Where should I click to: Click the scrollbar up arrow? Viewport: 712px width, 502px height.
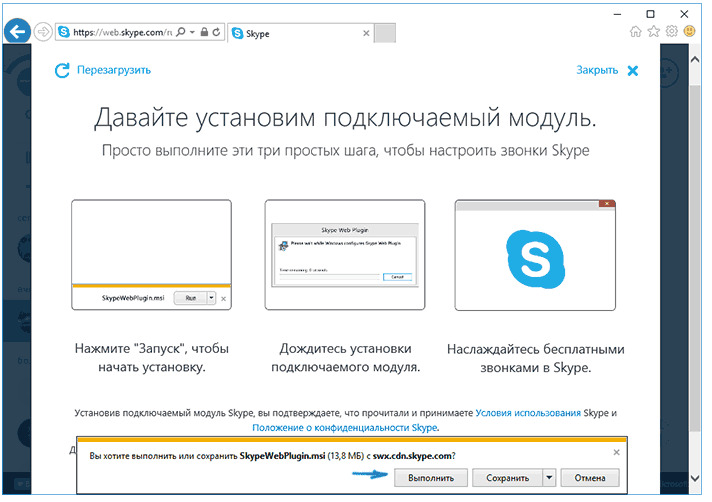pos(695,59)
